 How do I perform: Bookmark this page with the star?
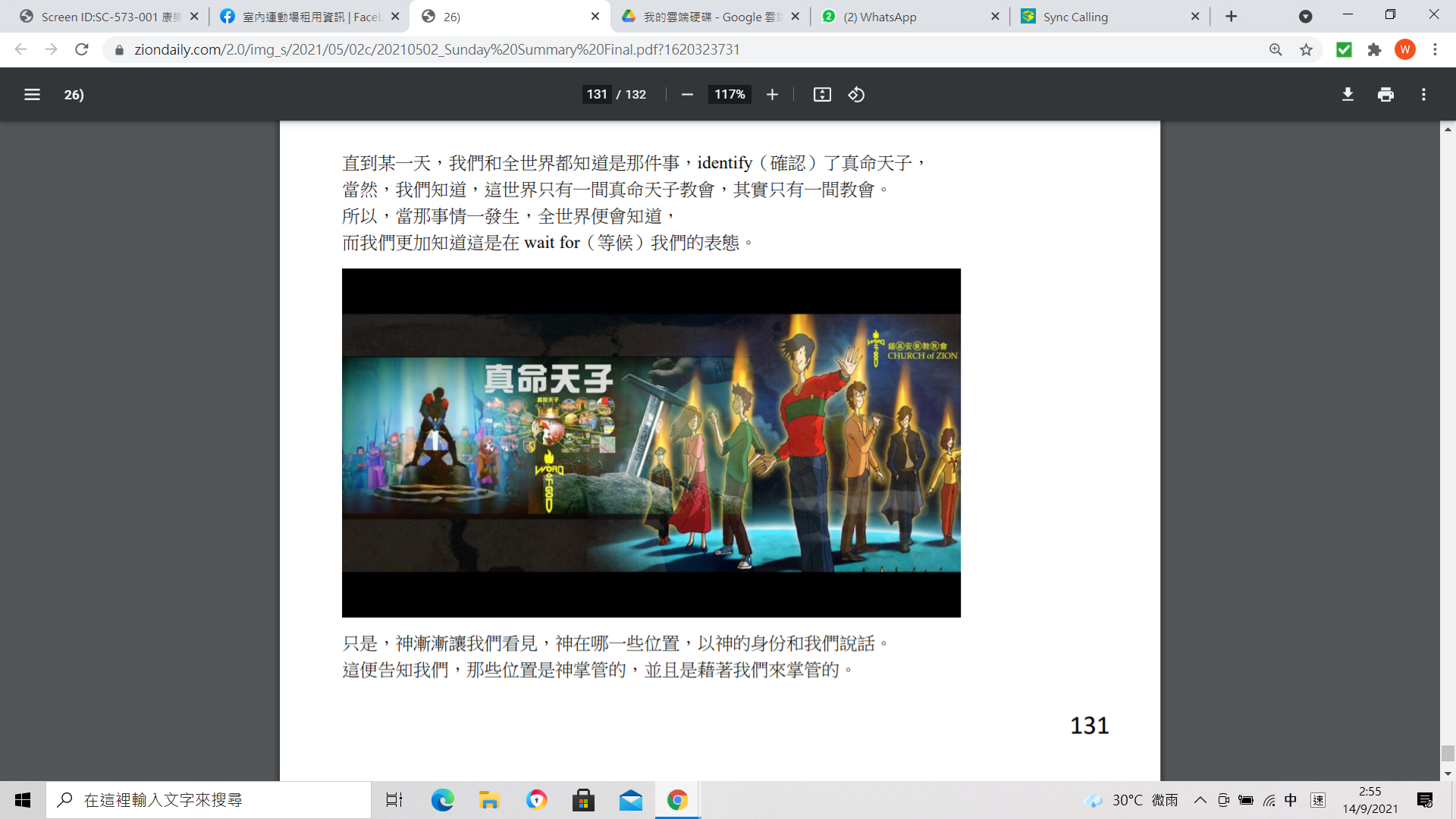1306,50
